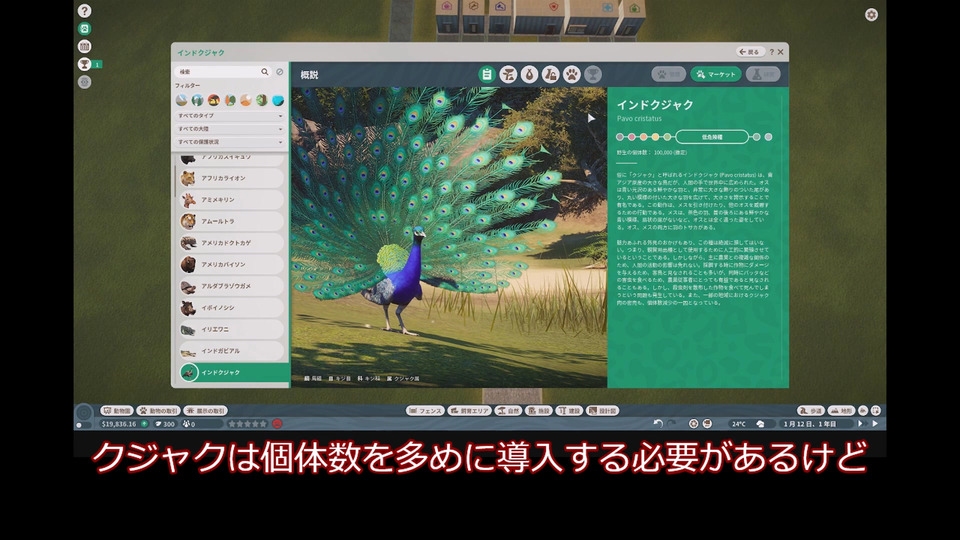
Task: Click the peacock preview image
Action: click(449, 238)
